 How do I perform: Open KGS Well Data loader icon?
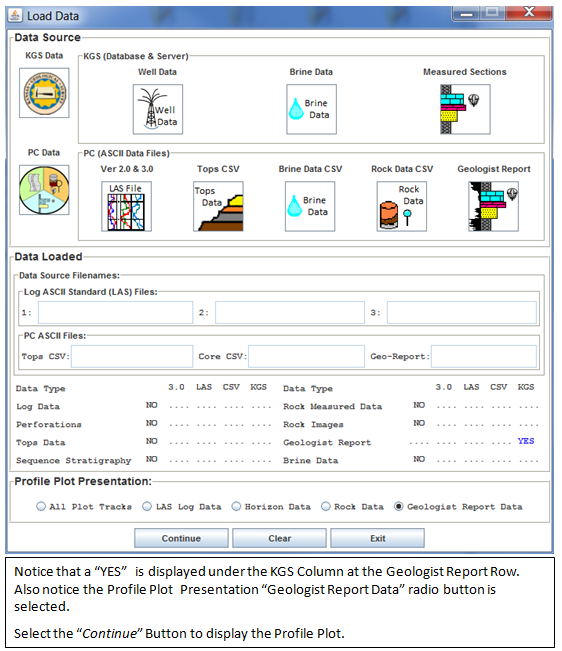pos(158,109)
